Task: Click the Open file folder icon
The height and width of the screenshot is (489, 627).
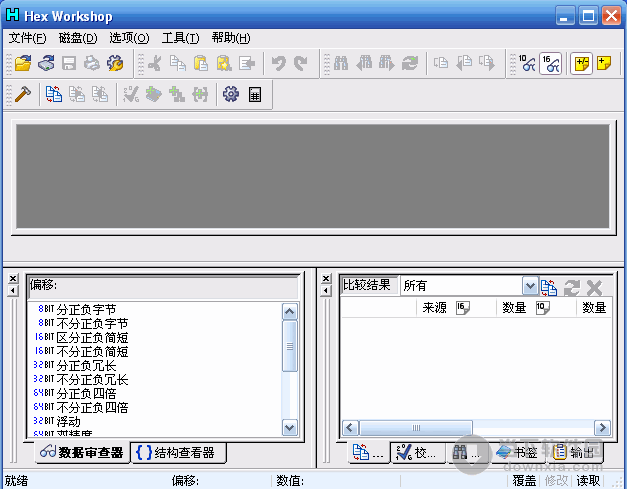Action: coord(23,63)
